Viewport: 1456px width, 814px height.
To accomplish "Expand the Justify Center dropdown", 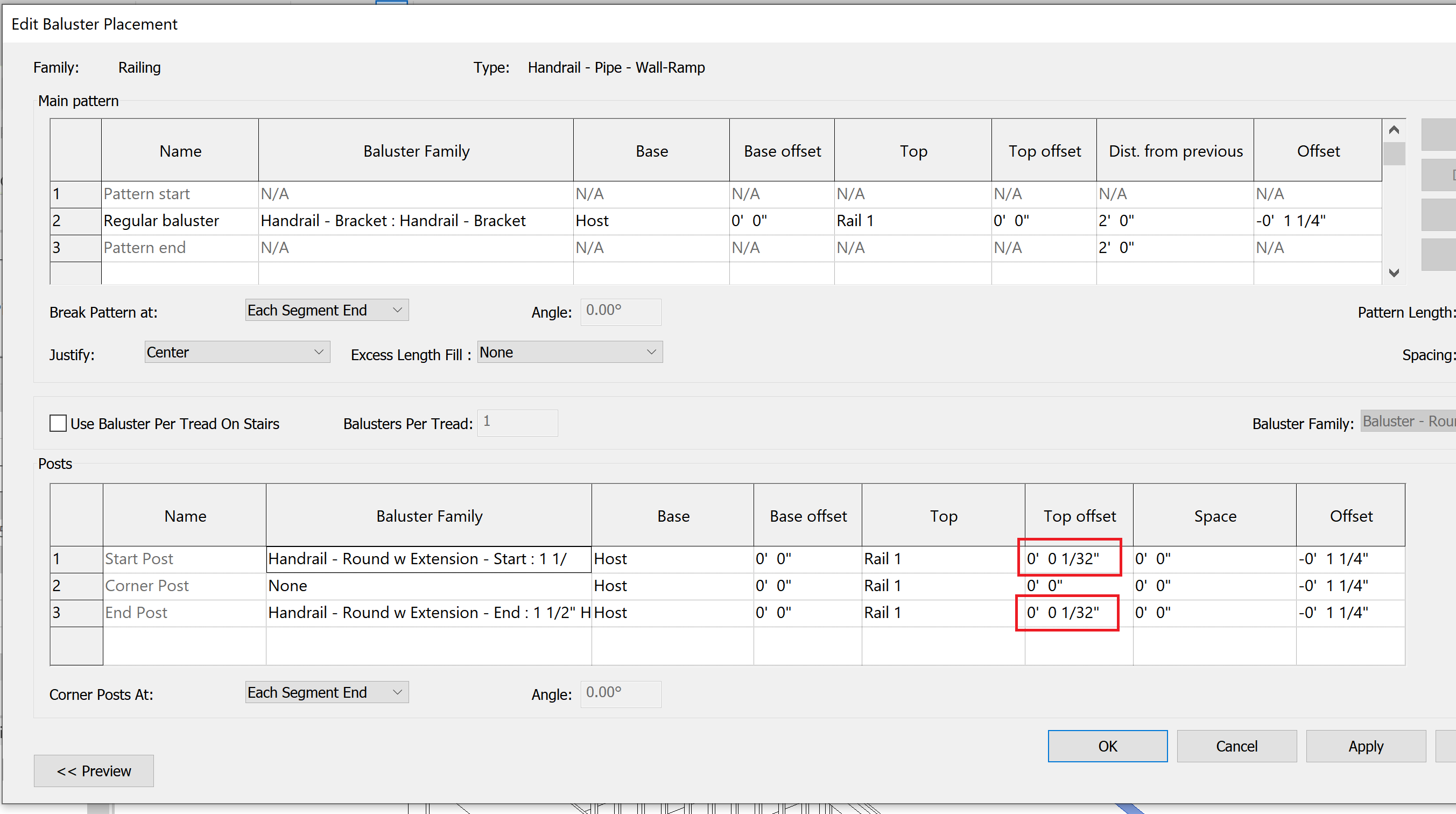I will point(237,352).
